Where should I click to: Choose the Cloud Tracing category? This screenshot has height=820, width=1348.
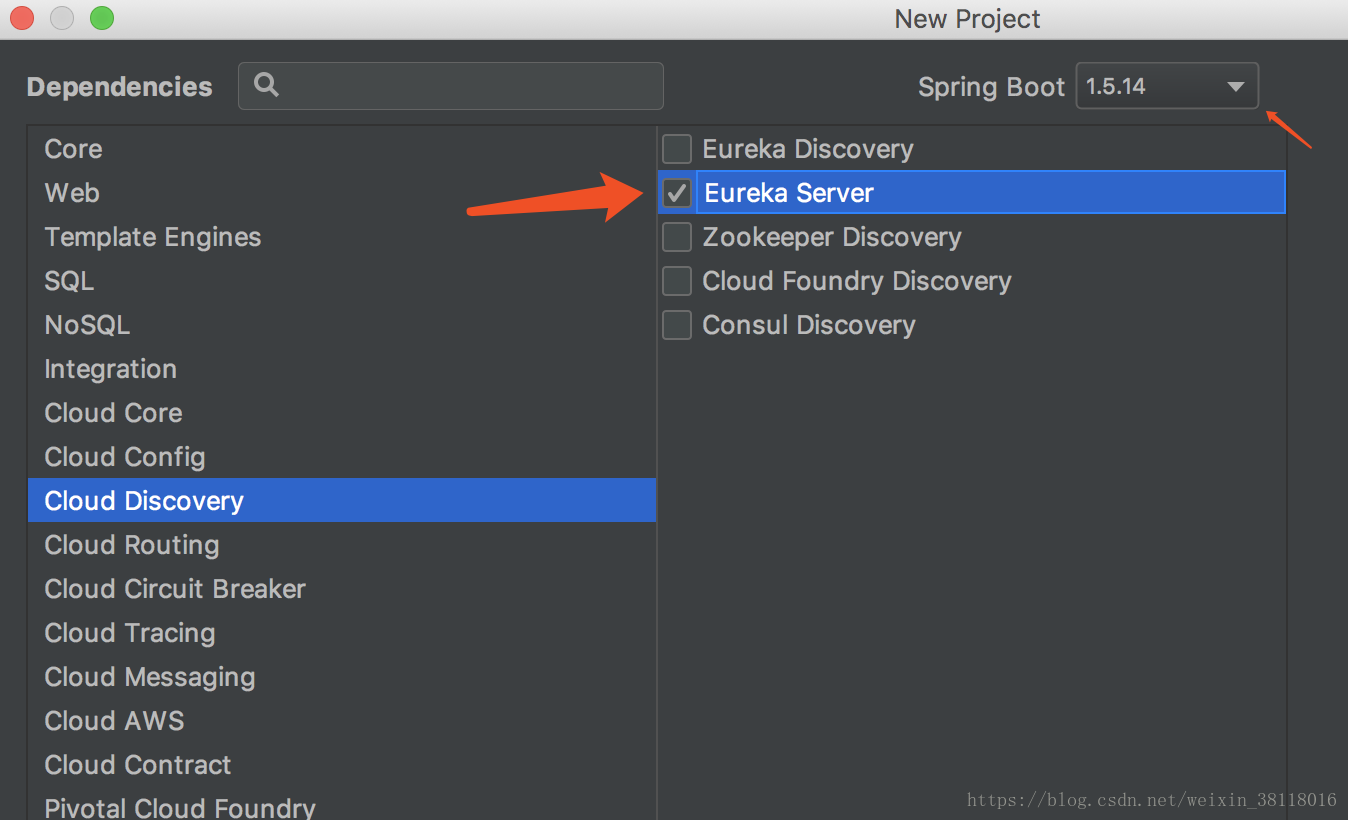(342, 633)
